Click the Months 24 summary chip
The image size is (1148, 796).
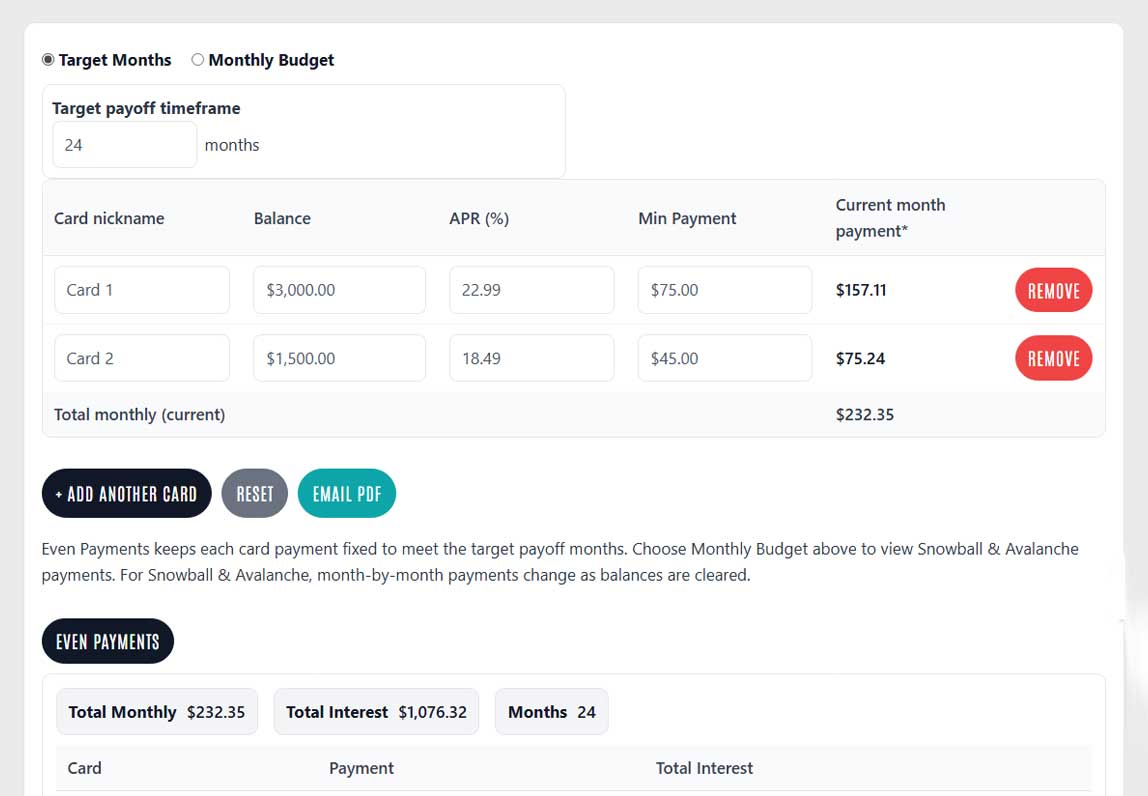551,711
